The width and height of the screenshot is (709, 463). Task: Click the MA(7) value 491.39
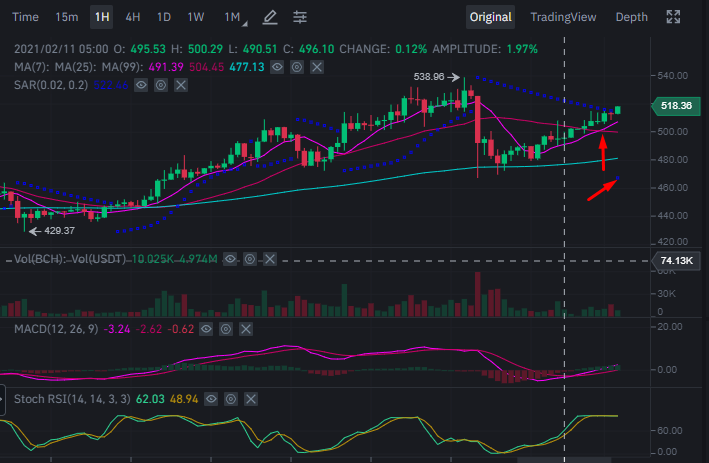pos(166,67)
